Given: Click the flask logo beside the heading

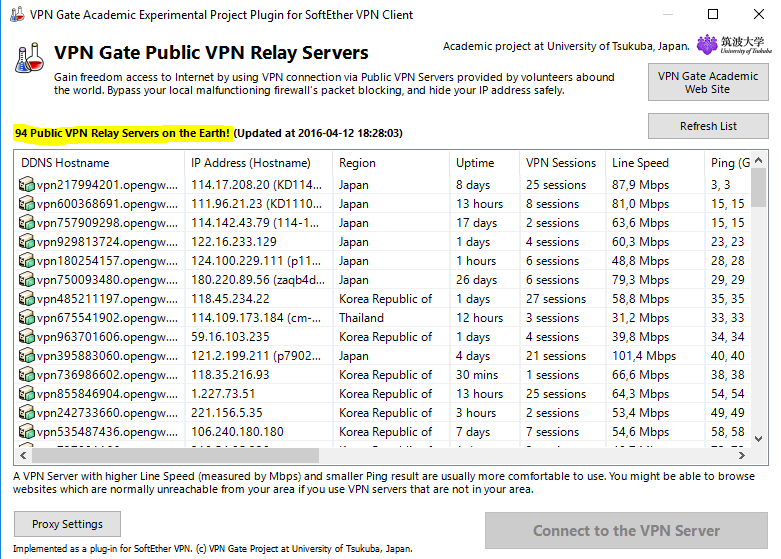Looking at the screenshot, I should pyautogui.click(x=29, y=58).
